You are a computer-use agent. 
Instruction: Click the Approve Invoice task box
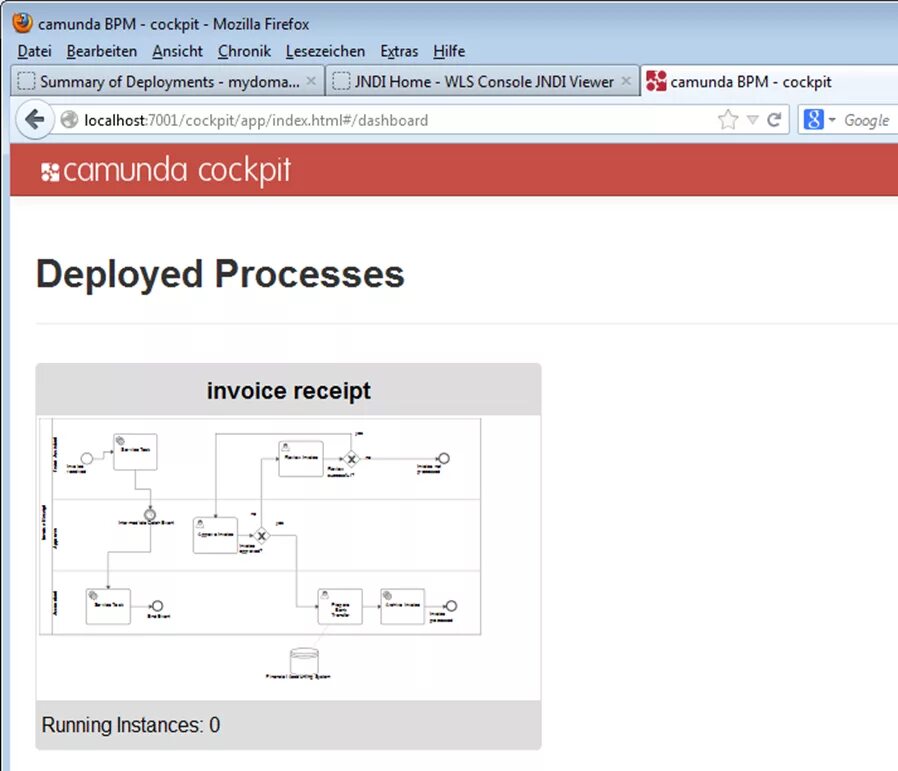(215, 535)
